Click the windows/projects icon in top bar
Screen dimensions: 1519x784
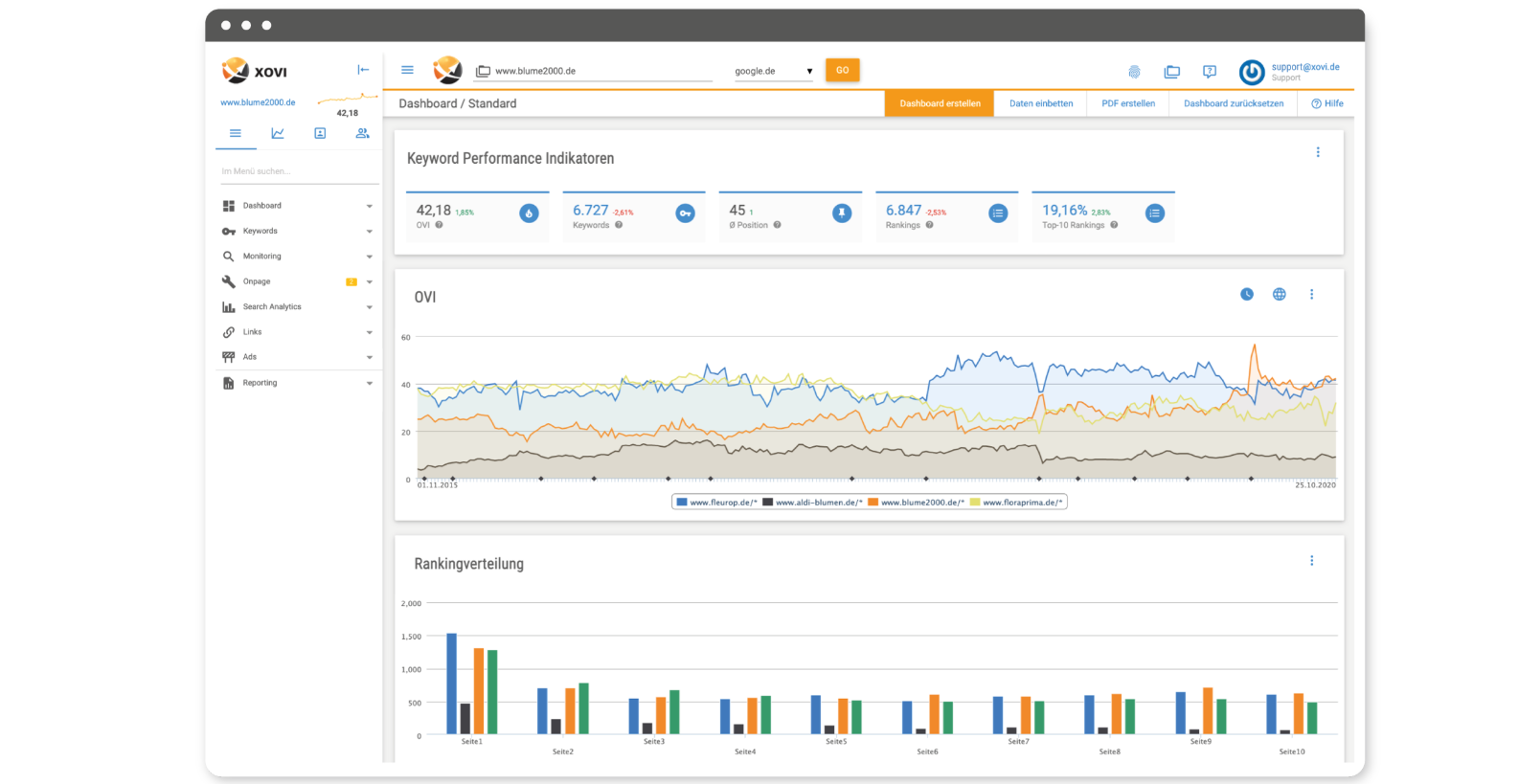1172,72
